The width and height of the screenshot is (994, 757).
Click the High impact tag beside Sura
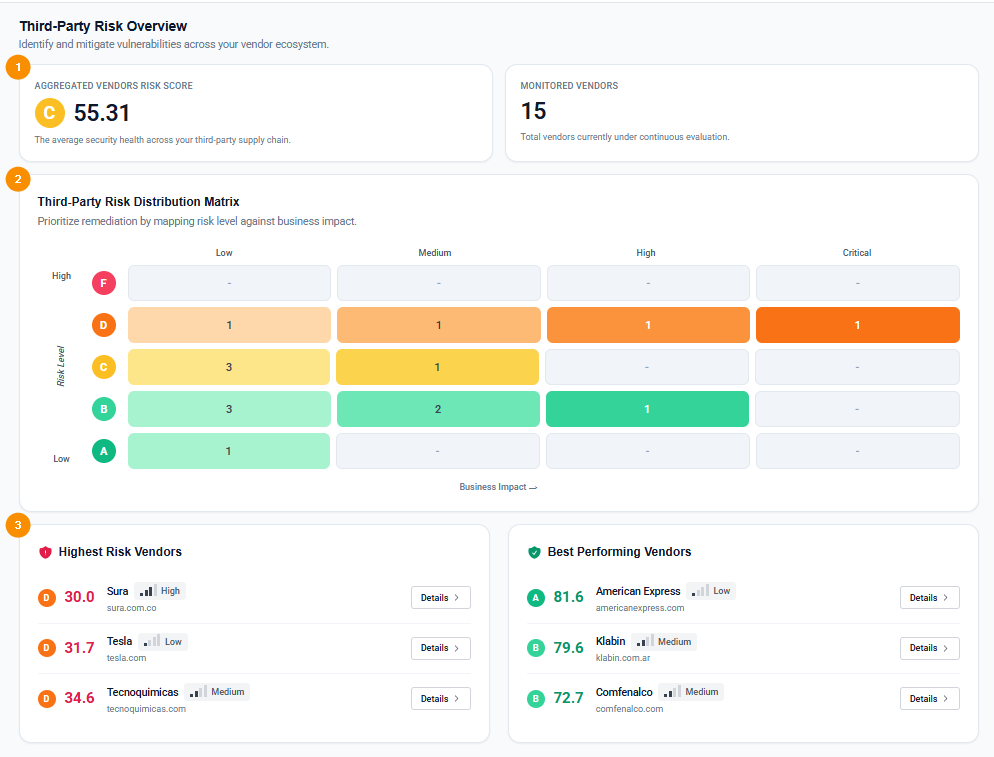click(160, 591)
